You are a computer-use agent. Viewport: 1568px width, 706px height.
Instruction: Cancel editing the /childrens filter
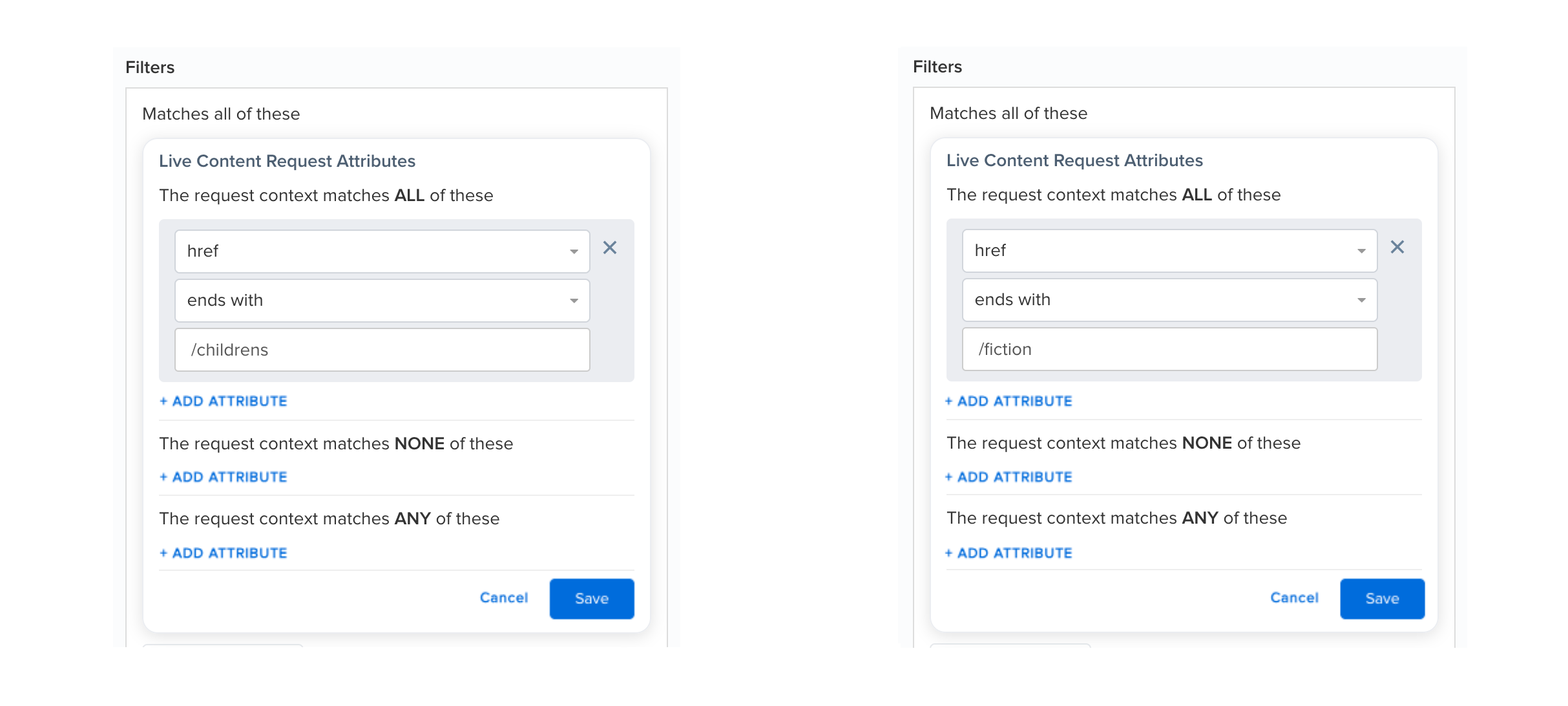click(504, 598)
